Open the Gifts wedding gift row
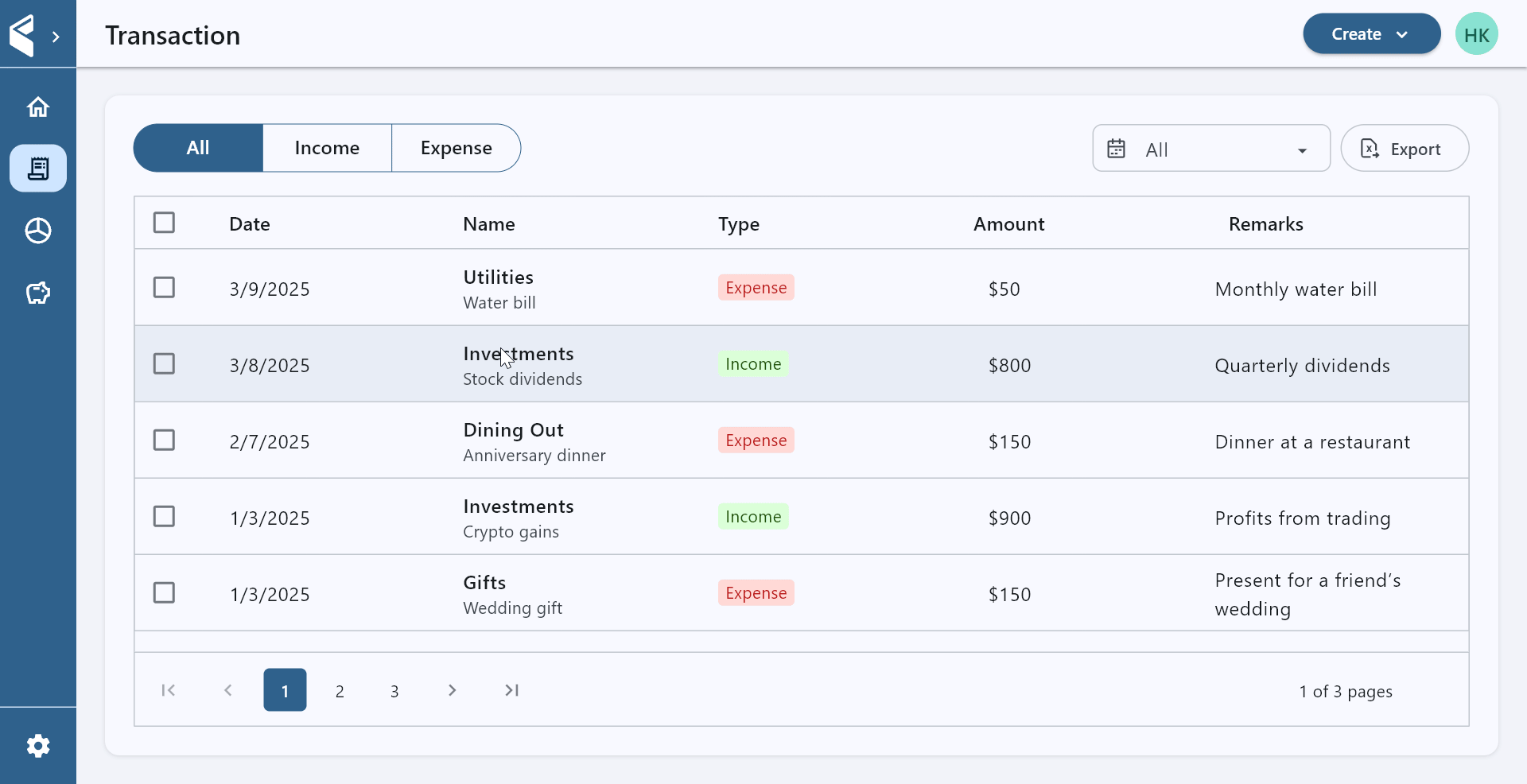This screenshot has width=1527, height=784. coord(512,594)
